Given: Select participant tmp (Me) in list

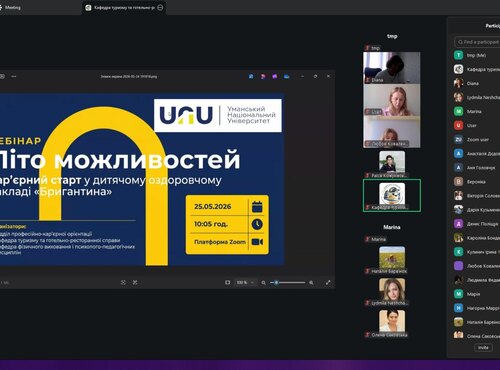Looking at the screenshot, I should coord(477,55).
